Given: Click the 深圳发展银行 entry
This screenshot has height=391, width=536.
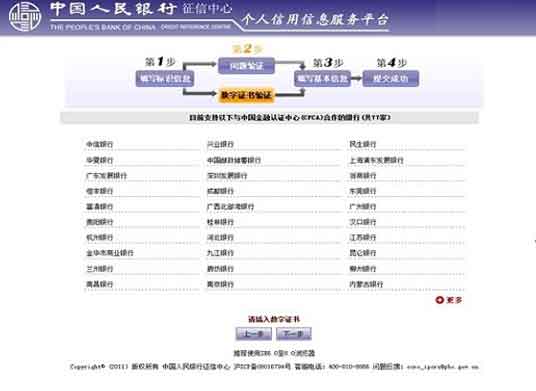Looking at the screenshot, I should pyautogui.click(x=227, y=176).
